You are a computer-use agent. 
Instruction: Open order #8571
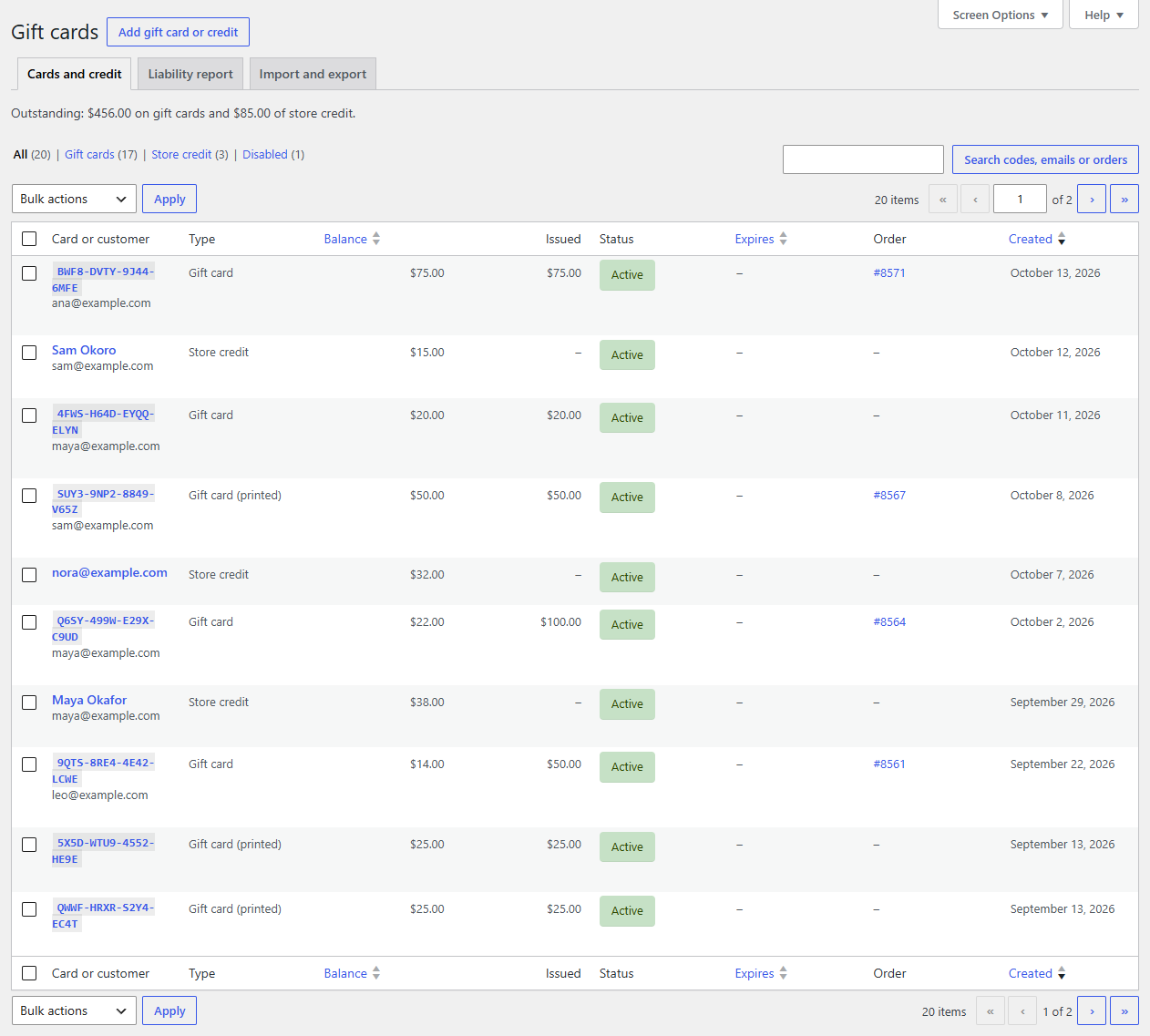[889, 272]
